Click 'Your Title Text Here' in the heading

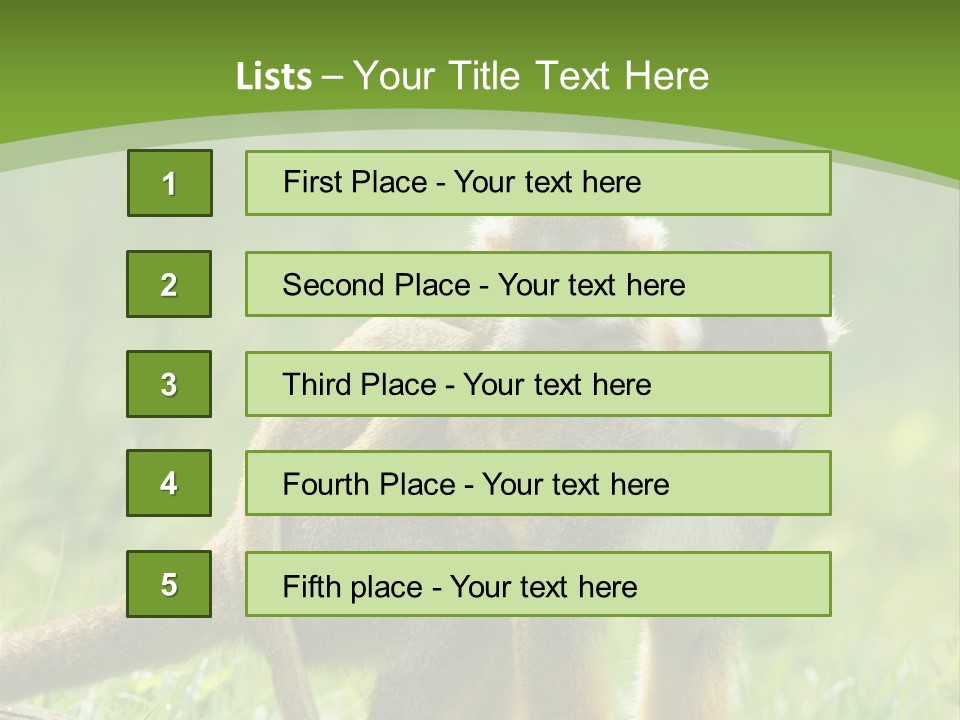click(531, 77)
